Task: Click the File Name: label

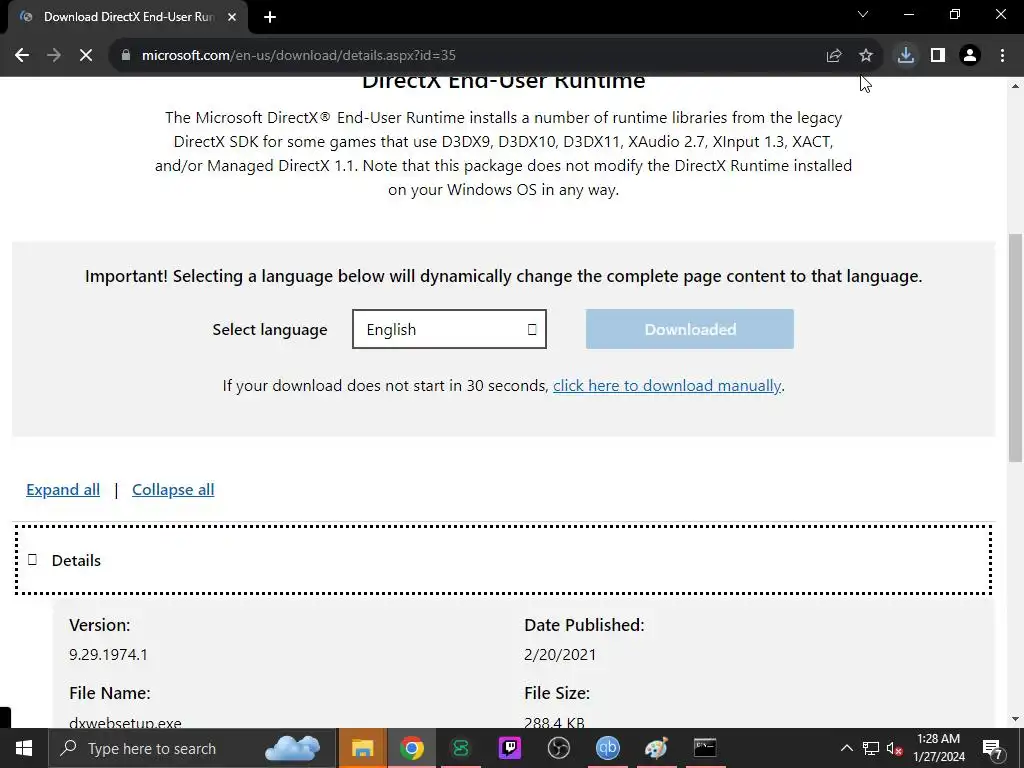Action: (x=110, y=693)
